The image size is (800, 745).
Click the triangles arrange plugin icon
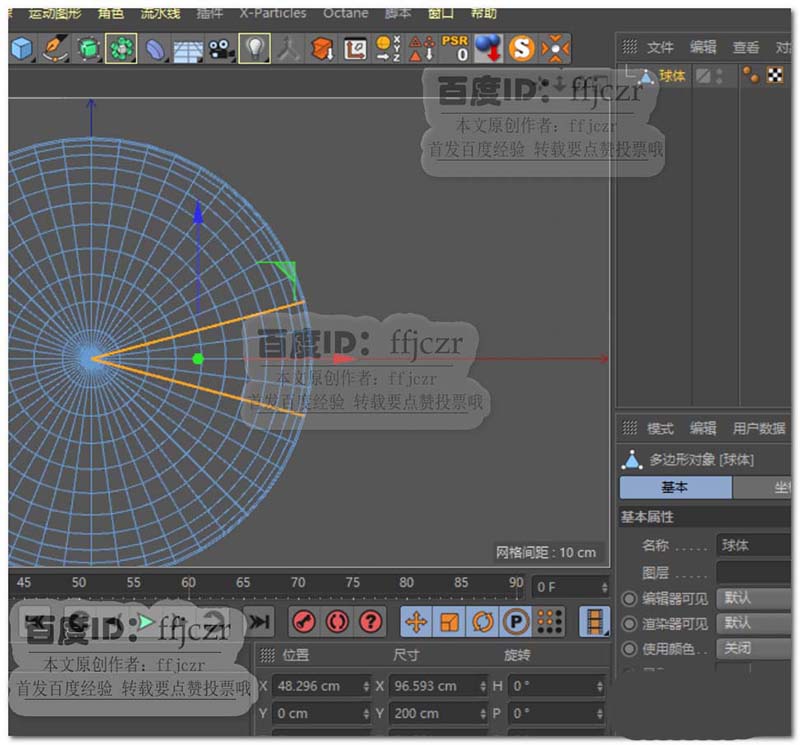point(421,49)
